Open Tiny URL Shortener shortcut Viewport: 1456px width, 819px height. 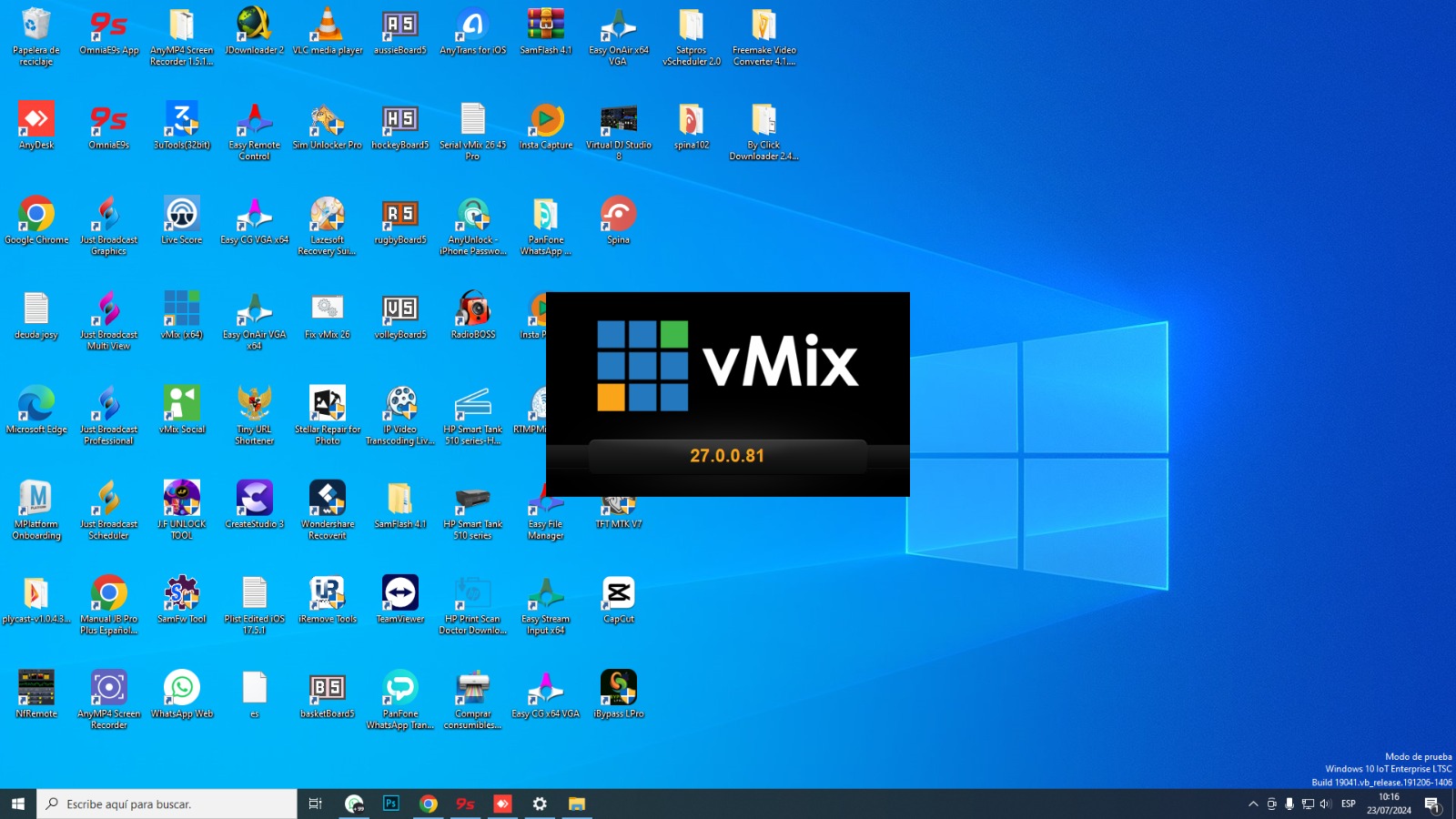coord(255,415)
